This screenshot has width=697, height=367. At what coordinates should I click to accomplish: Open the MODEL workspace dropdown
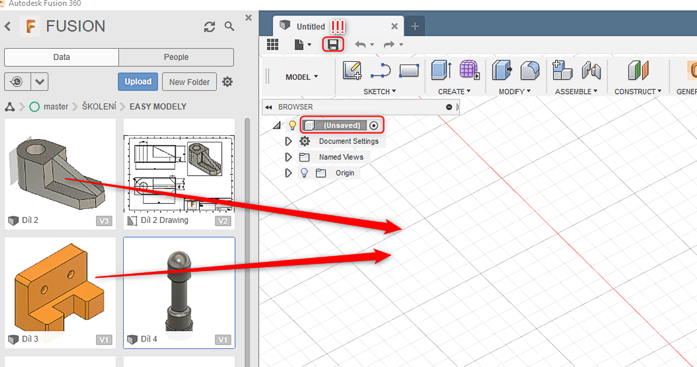pyautogui.click(x=302, y=77)
